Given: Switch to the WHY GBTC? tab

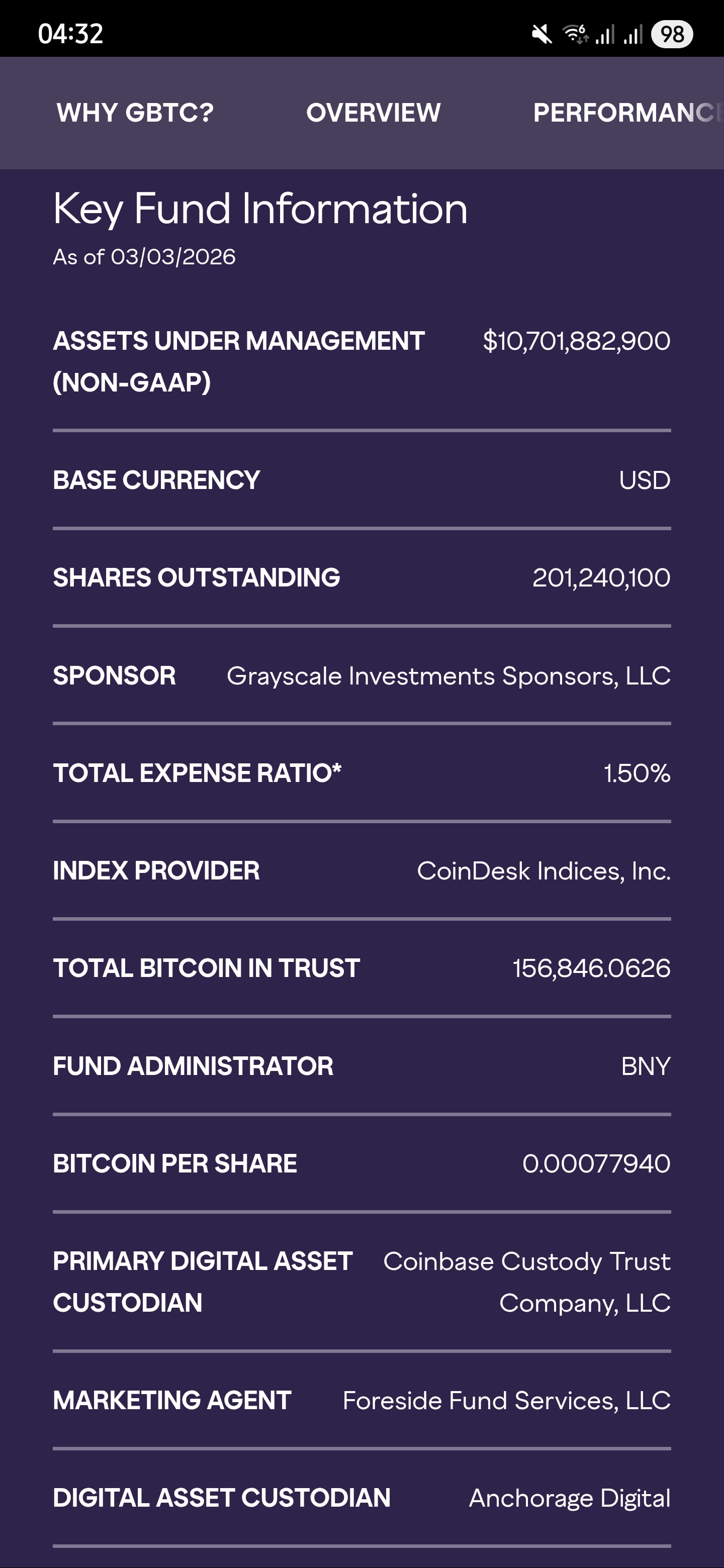Looking at the screenshot, I should click(135, 113).
